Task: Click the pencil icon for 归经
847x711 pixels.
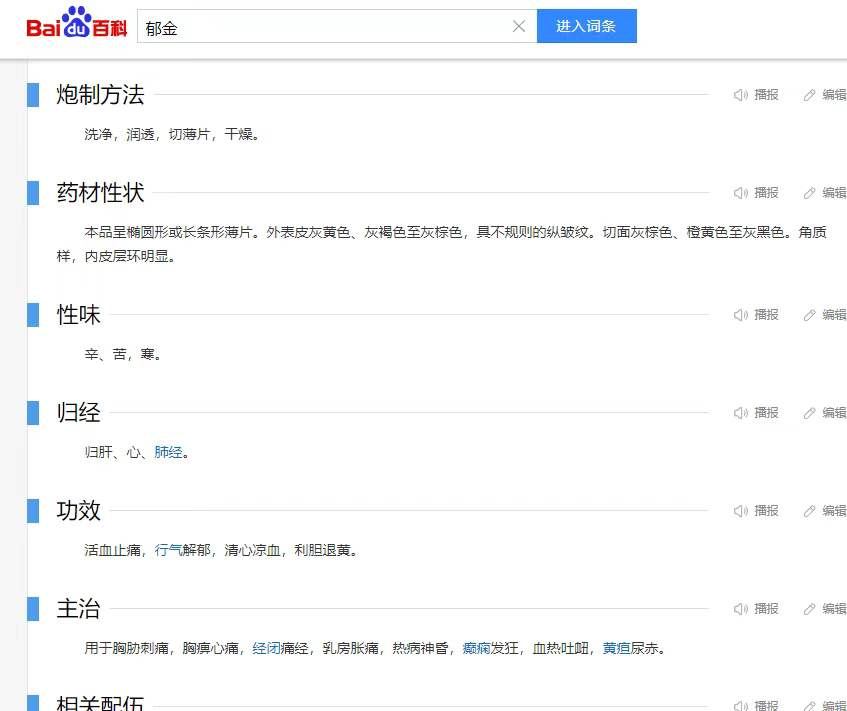Action: [809, 413]
